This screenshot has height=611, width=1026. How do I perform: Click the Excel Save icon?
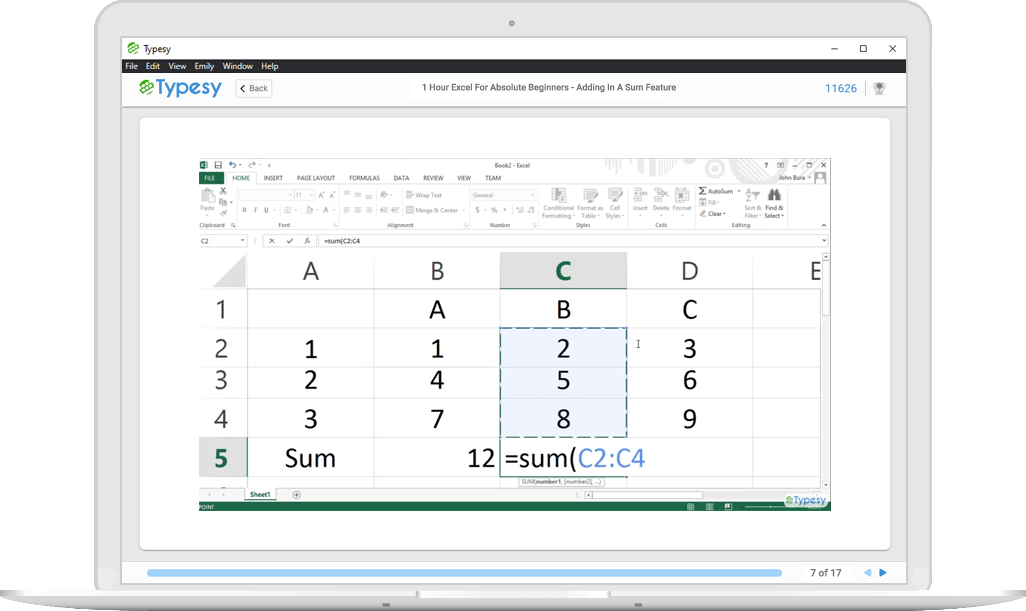coord(218,165)
